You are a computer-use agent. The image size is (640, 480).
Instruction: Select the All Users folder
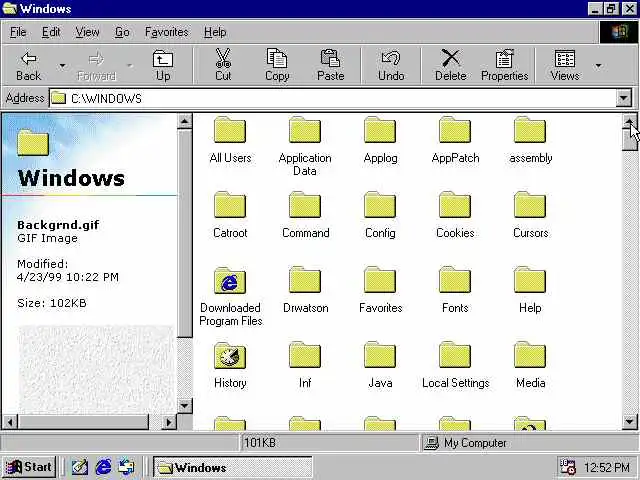230,140
